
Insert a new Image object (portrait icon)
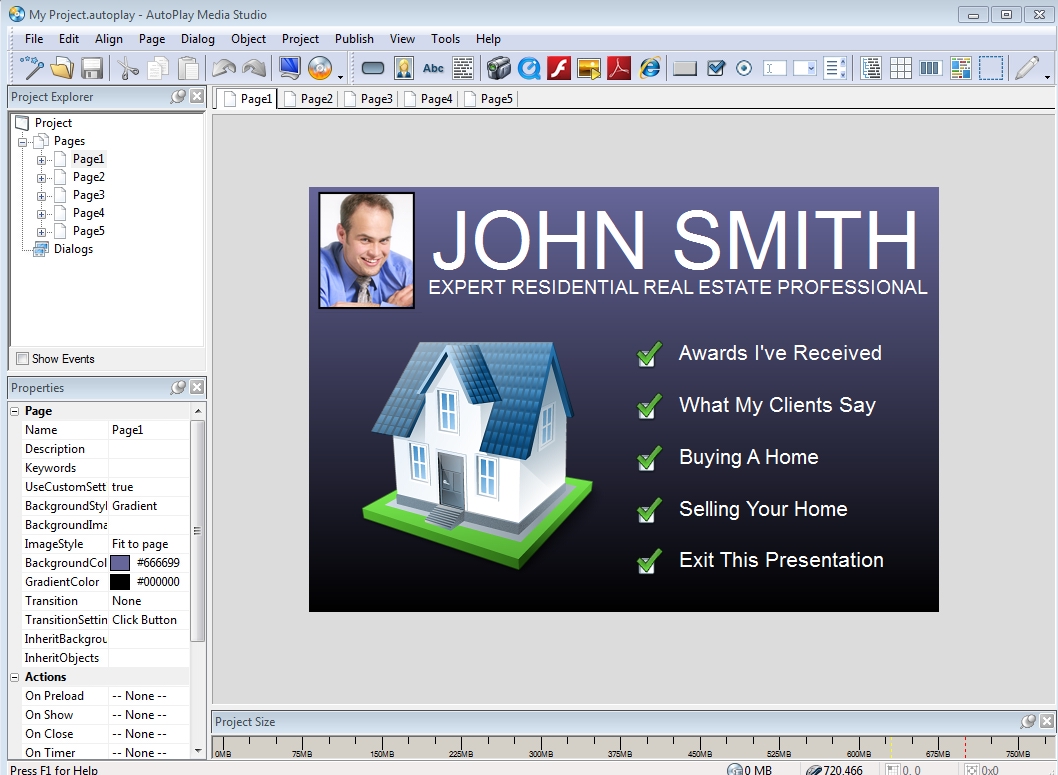pyautogui.click(x=403, y=68)
